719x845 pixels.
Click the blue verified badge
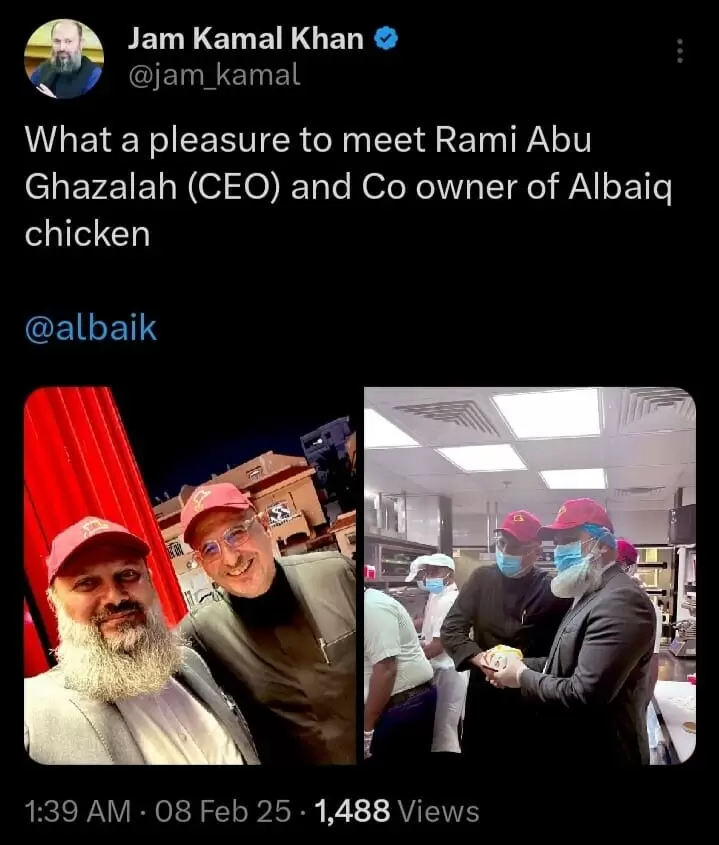tap(385, 39)
